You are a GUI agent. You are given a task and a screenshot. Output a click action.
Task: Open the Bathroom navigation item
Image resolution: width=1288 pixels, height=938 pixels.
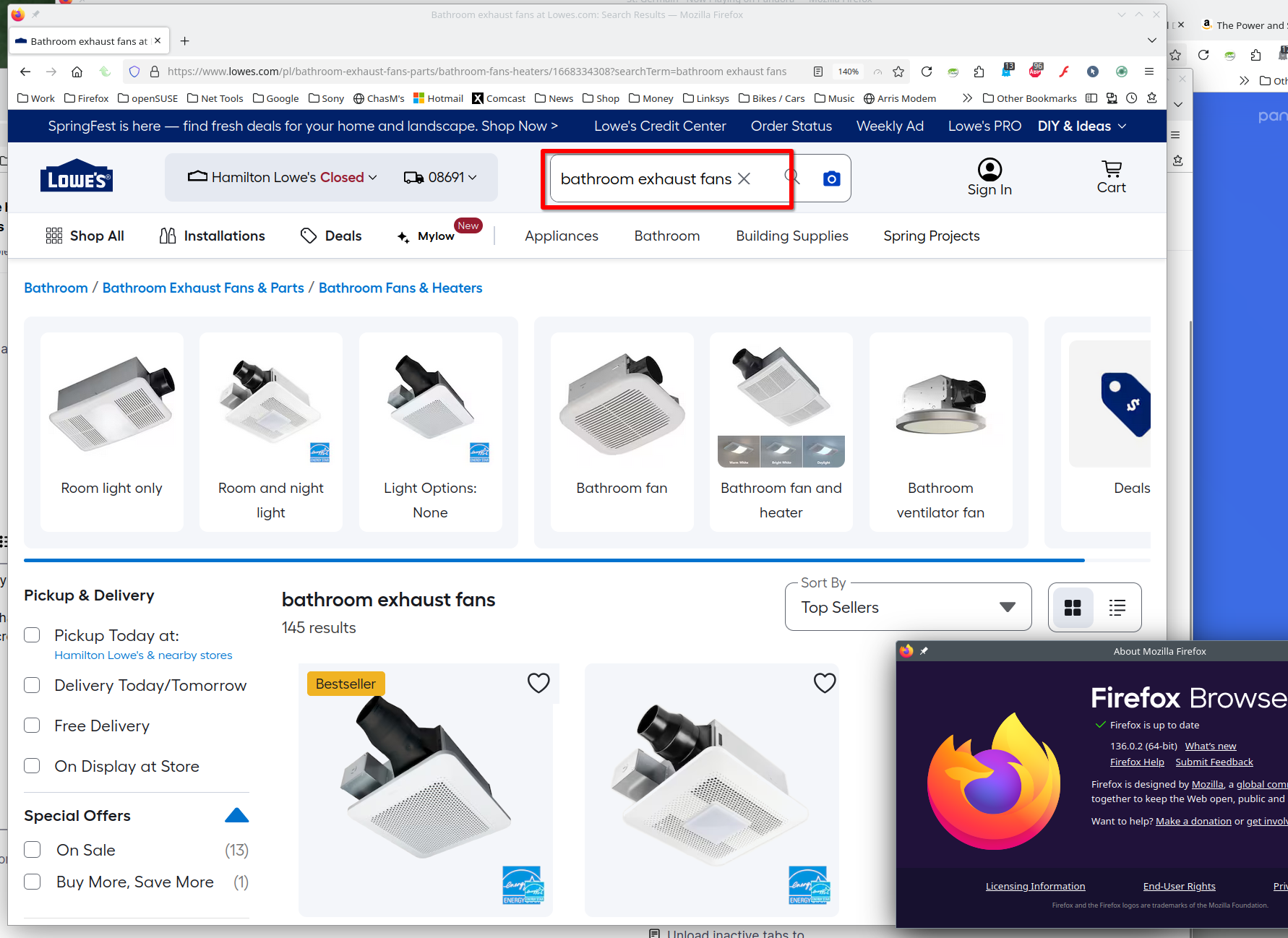click(x=667, y=236)
